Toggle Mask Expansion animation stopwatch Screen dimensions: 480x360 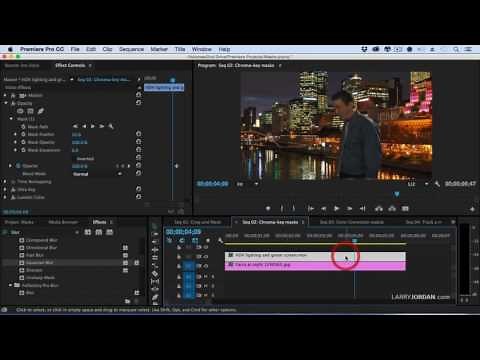[x=23, y=150]
